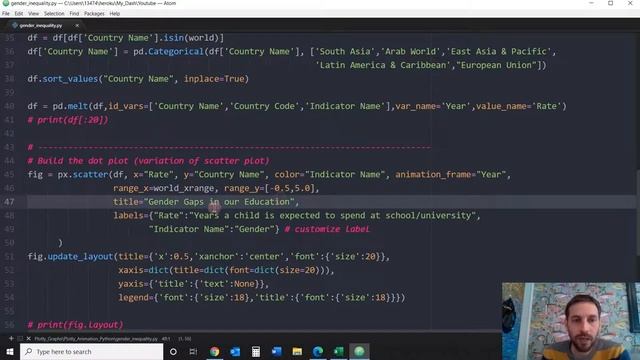
Task: Open the Help menu
Action: coord(115,13)
